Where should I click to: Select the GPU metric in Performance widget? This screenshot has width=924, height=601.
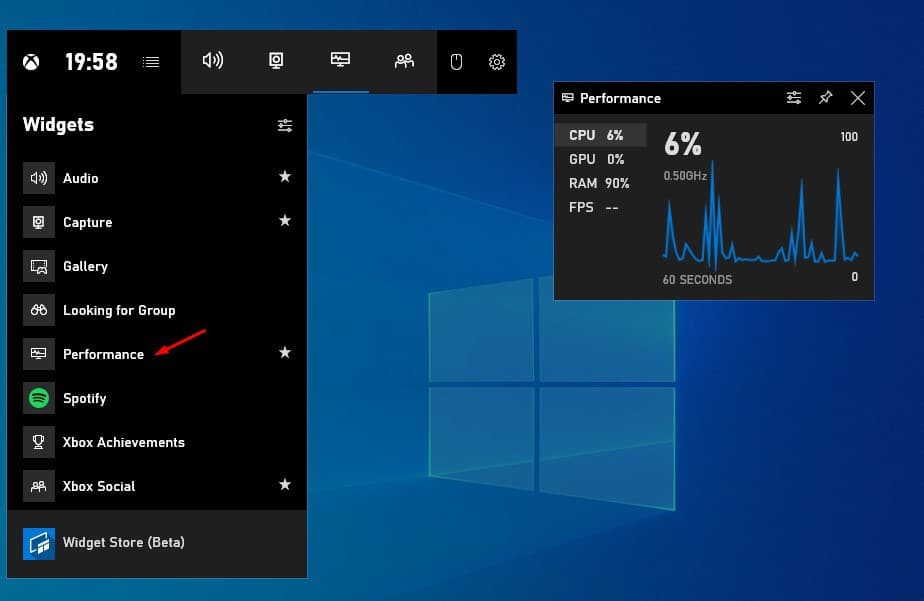coord(600,159)
